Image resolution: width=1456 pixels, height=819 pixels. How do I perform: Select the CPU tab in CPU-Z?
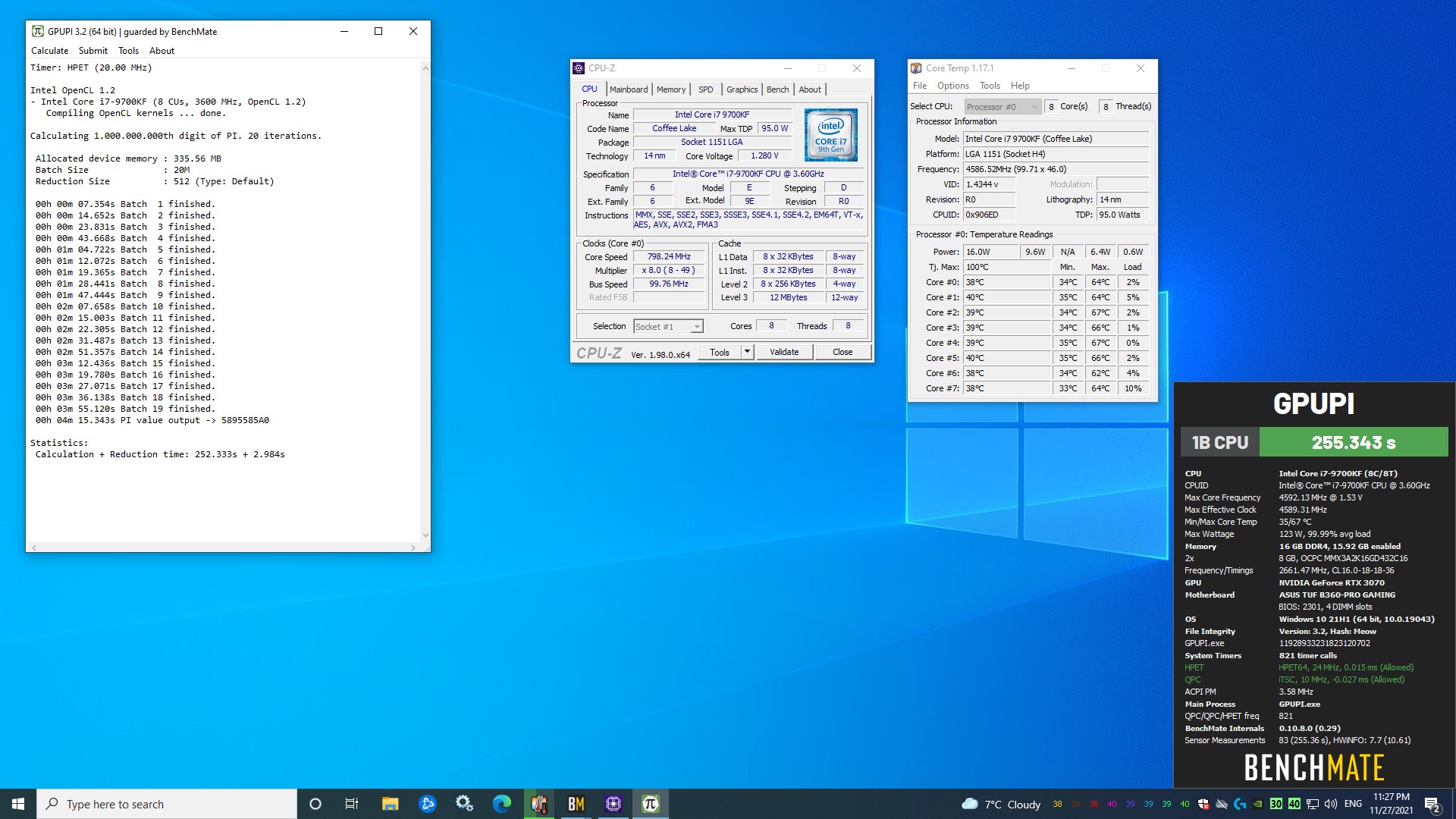pyautogui.click(x=589, y=89)
